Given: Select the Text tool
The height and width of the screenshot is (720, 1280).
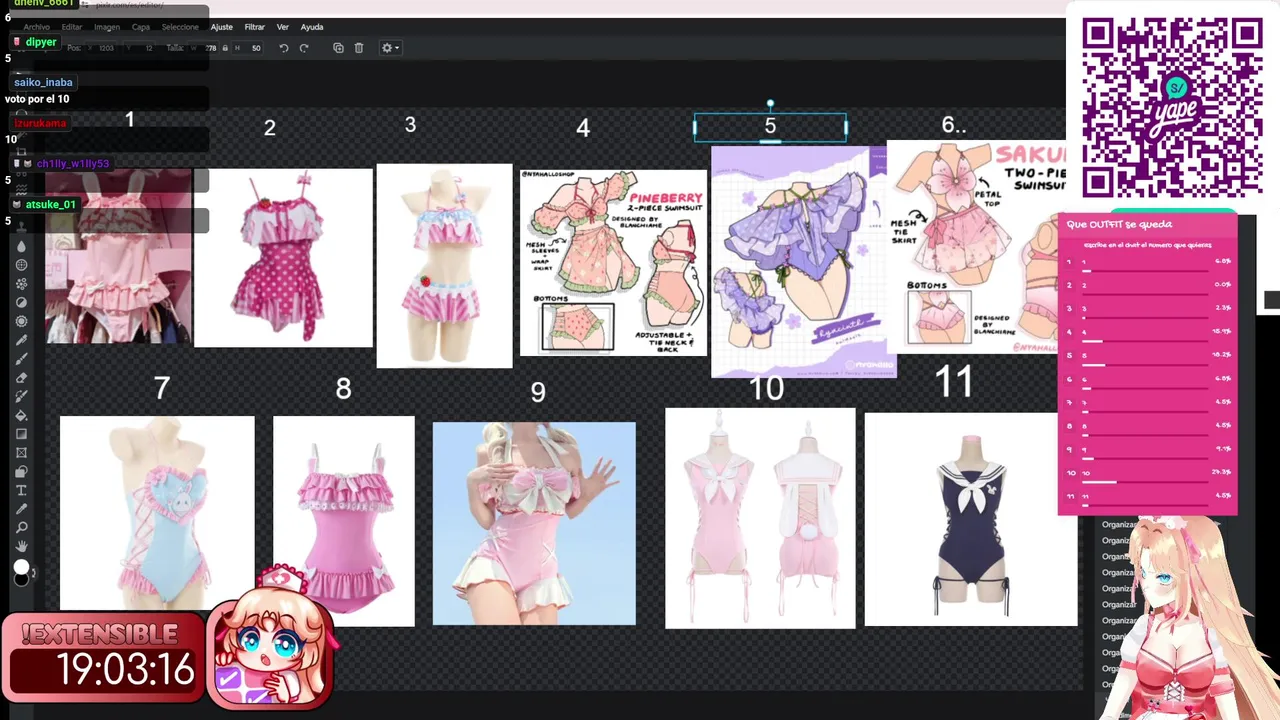Looking at the screenshot, I should pos(21,490).
